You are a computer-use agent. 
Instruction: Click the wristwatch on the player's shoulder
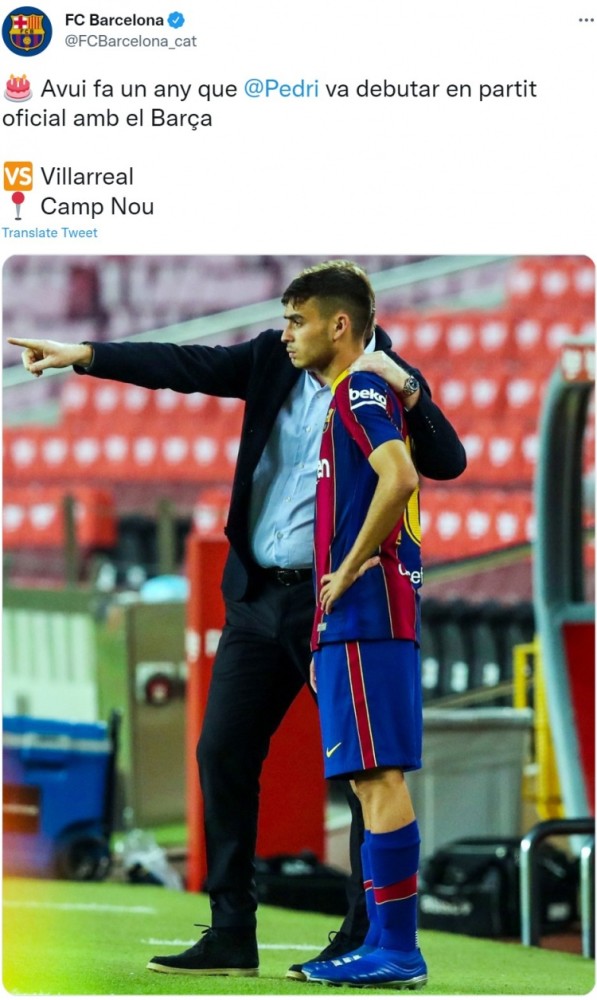(x=410, y=385)
